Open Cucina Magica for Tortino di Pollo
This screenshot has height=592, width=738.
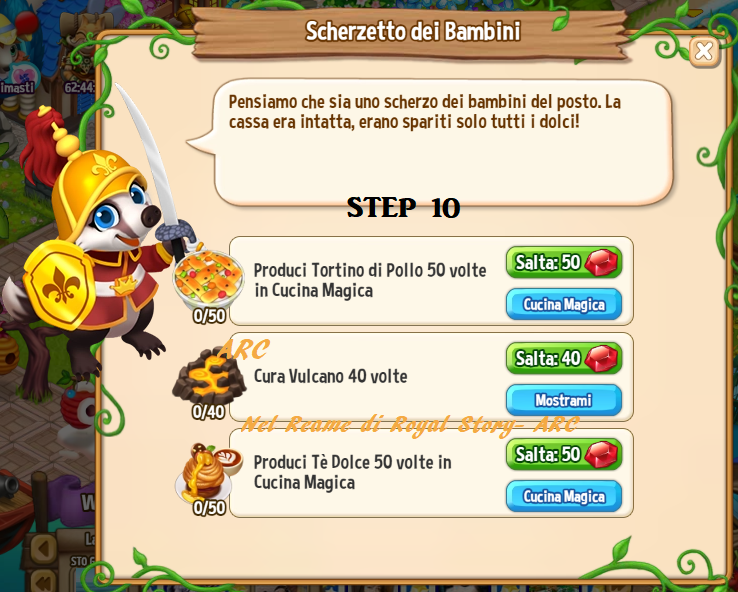click(564, 304)
